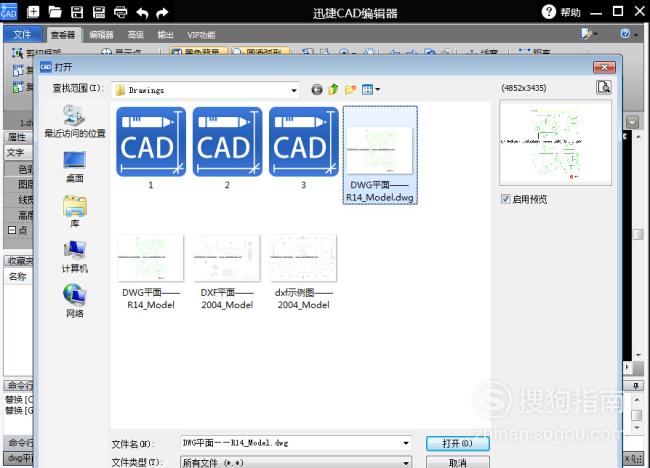Viewport: 650px width, 468px height.
Task: Close the 打开 dialog with red X
Action: click(x=604, y=67)
